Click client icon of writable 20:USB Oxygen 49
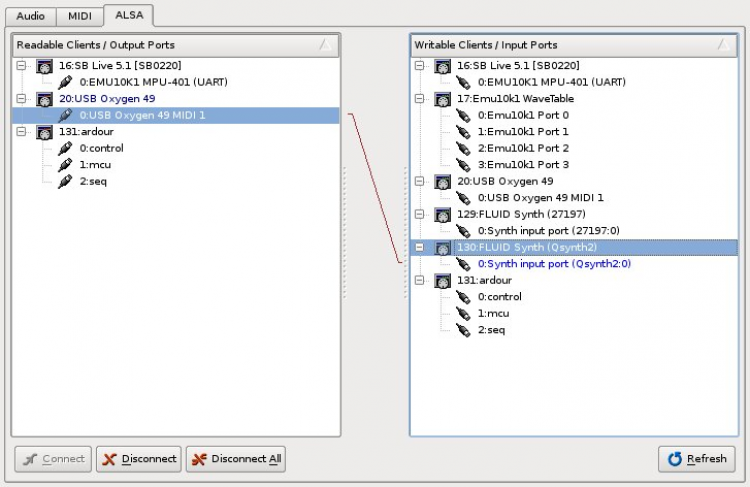The image size is (750, 487). [x=442, y=182]
